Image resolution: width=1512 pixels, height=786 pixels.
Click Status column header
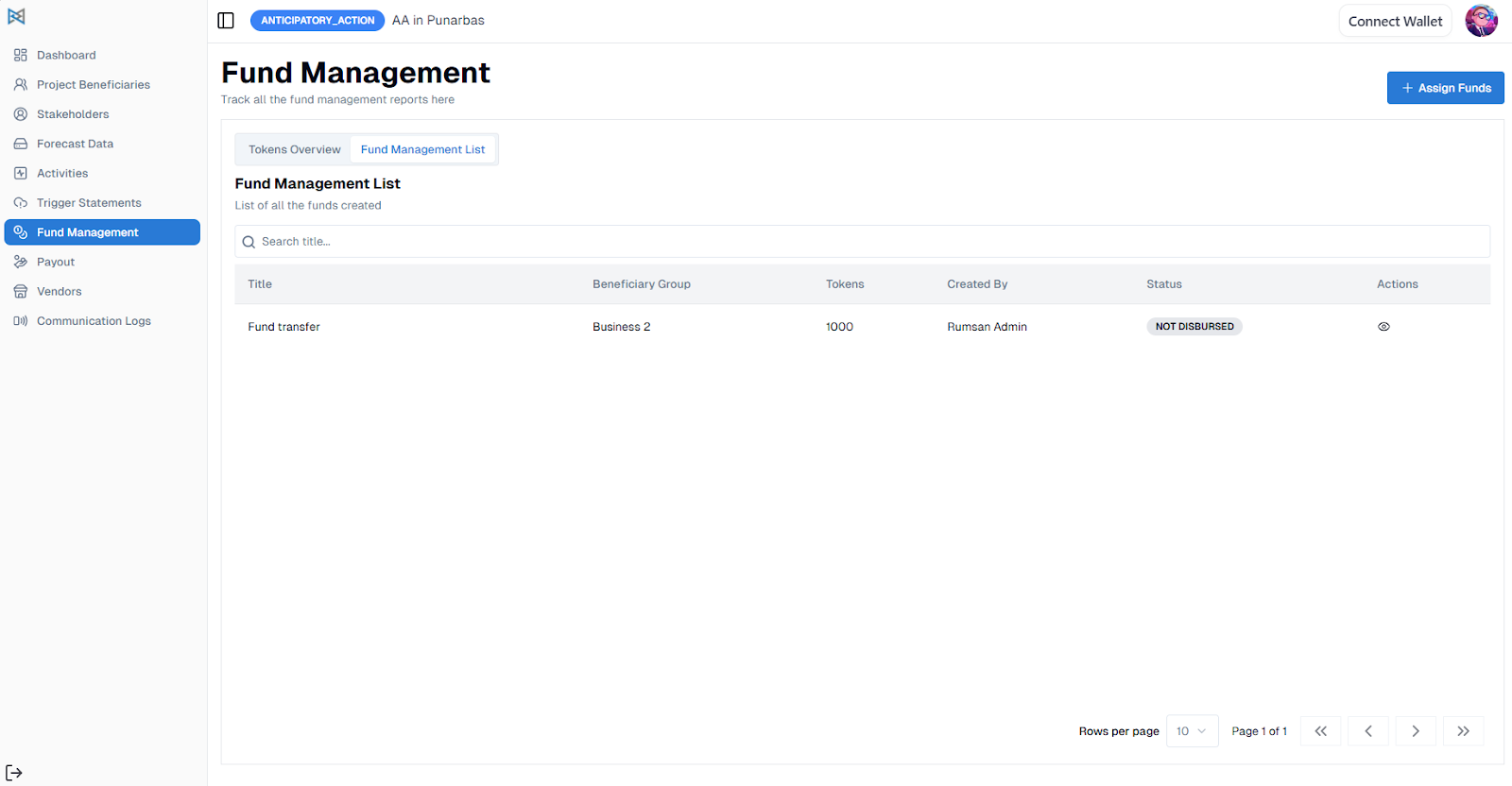click(1164, 284)
